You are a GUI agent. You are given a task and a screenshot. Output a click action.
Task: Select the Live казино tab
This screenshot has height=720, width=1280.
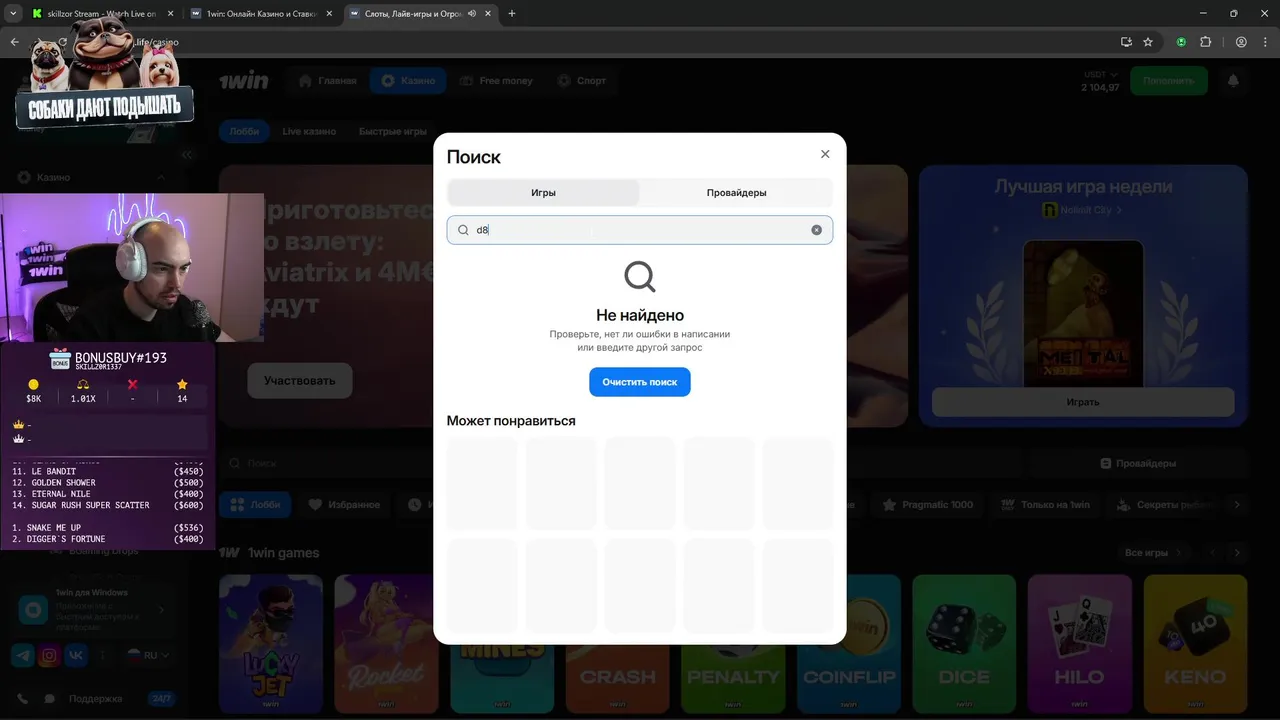309,131
